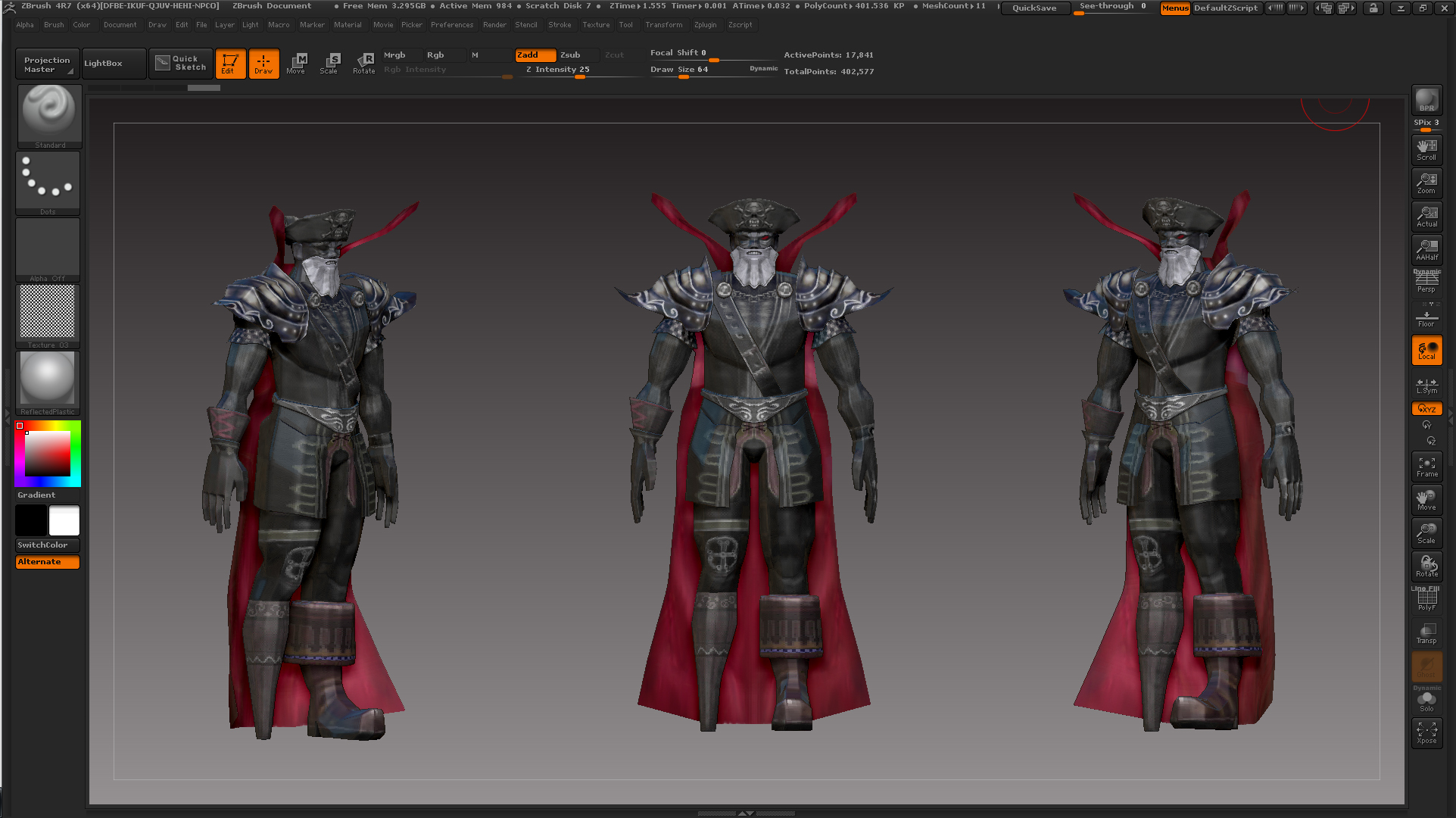Select the Draw pointer mode
This screenshot has width=1456, height=818.
coord(263,64)
